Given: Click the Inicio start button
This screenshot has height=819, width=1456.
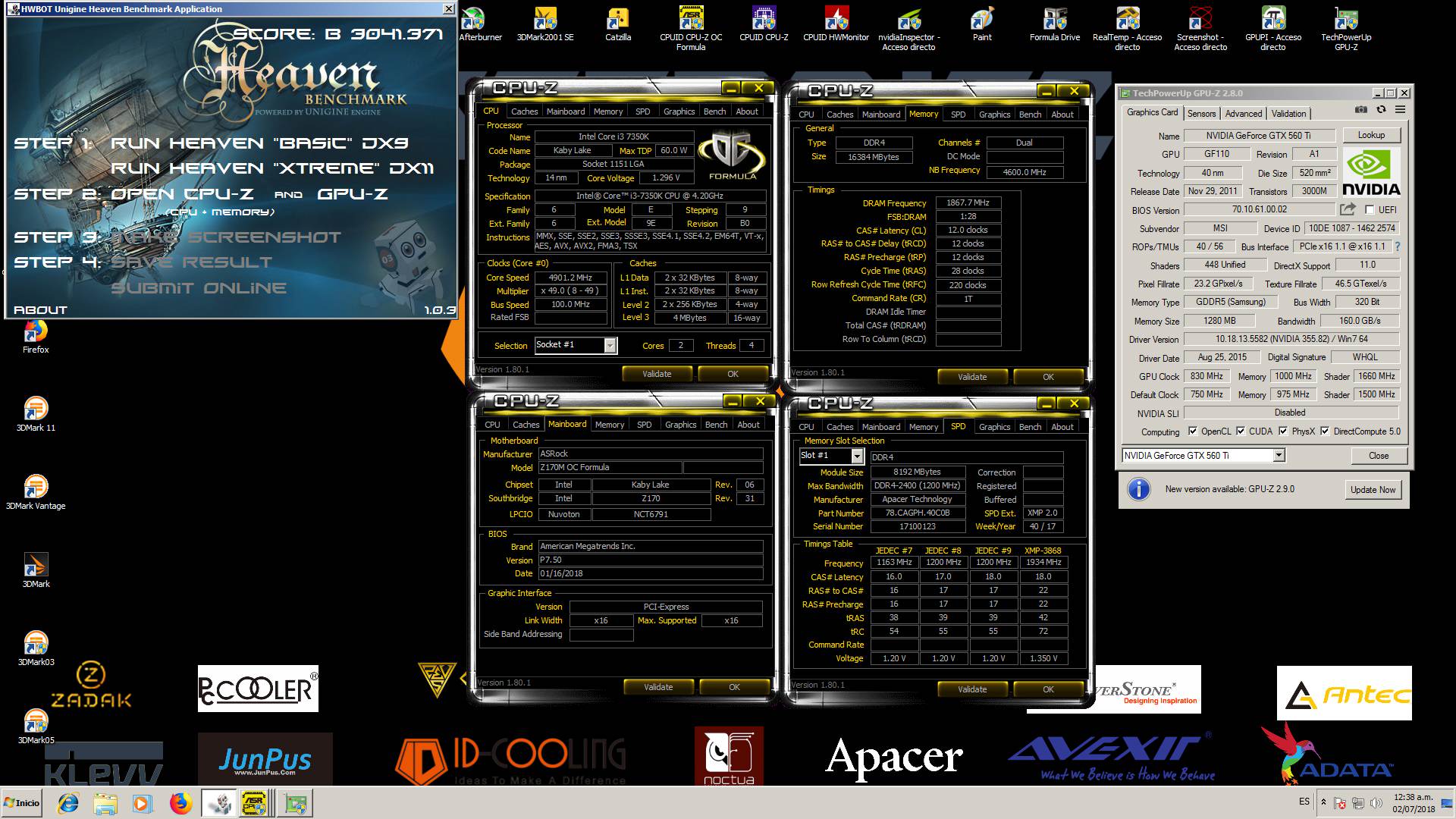Looking at the screenshot, I should [x=22, y=803].
